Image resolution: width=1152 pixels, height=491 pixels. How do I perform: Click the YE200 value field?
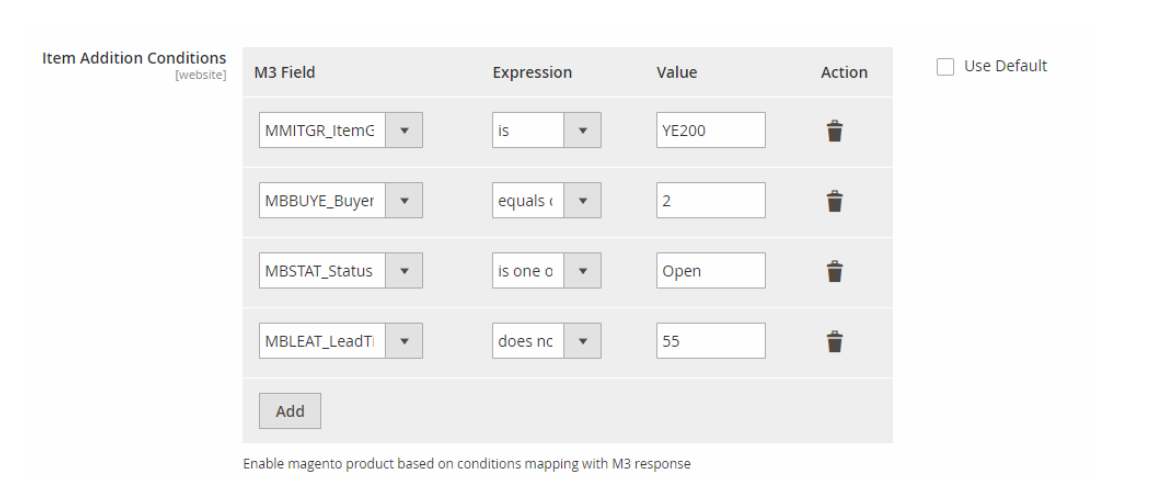[711, 130]
